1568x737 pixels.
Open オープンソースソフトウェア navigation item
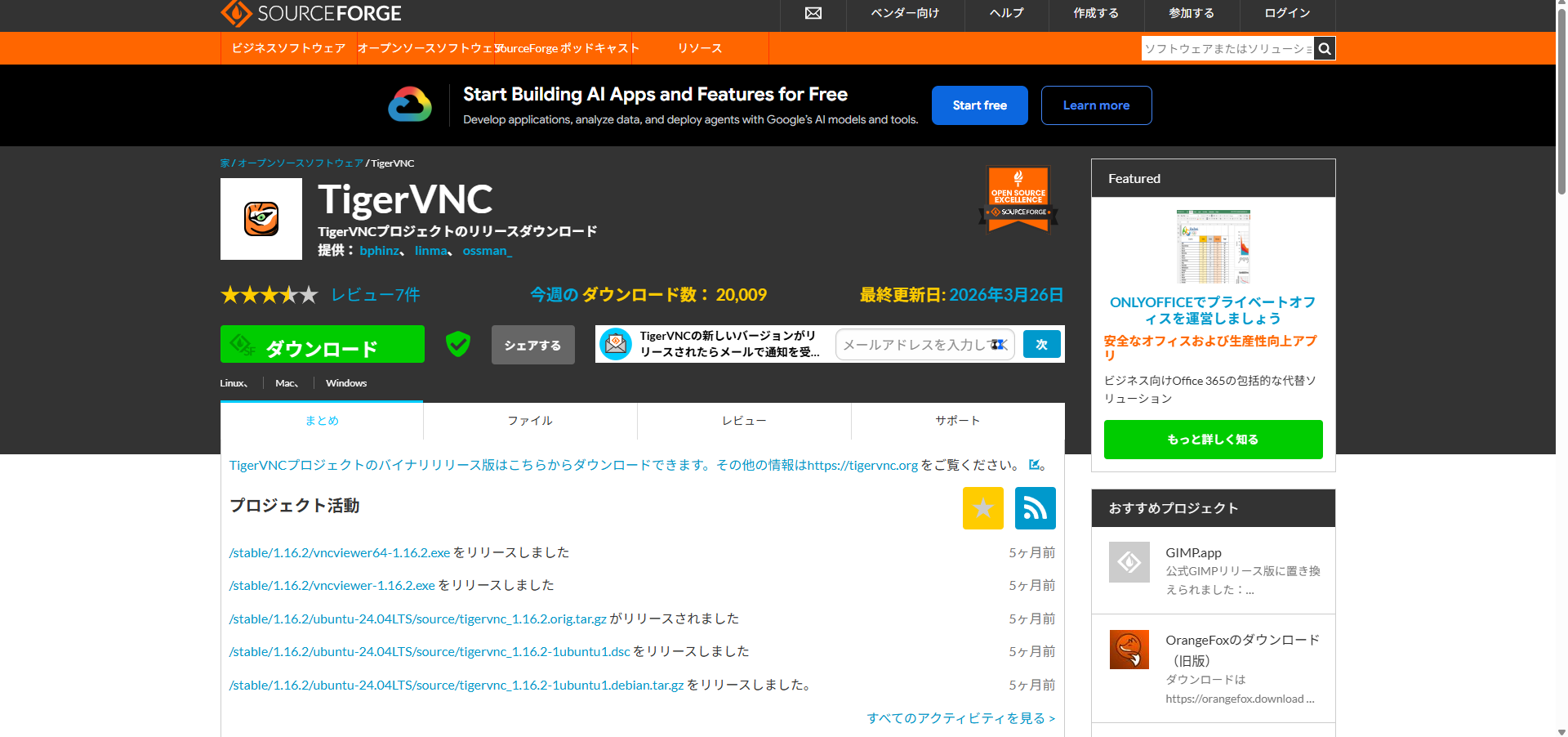click(x=425, y=48)
